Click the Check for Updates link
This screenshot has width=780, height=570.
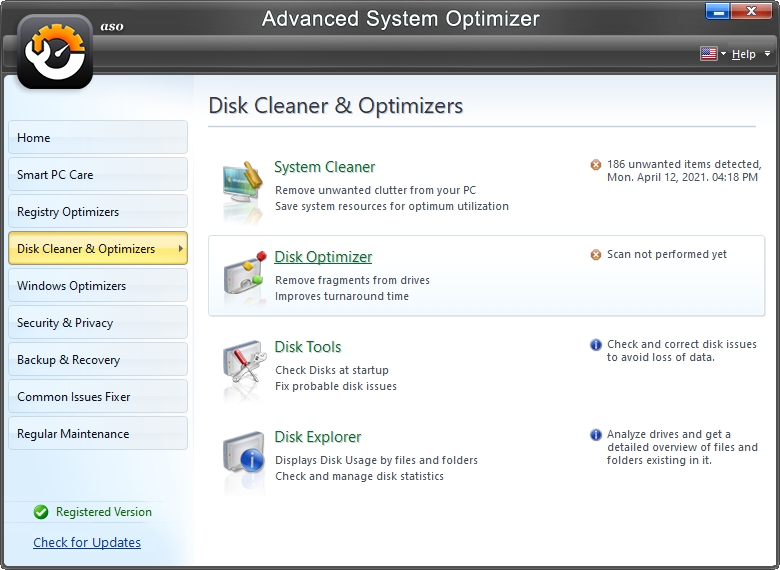pos(87,542)
